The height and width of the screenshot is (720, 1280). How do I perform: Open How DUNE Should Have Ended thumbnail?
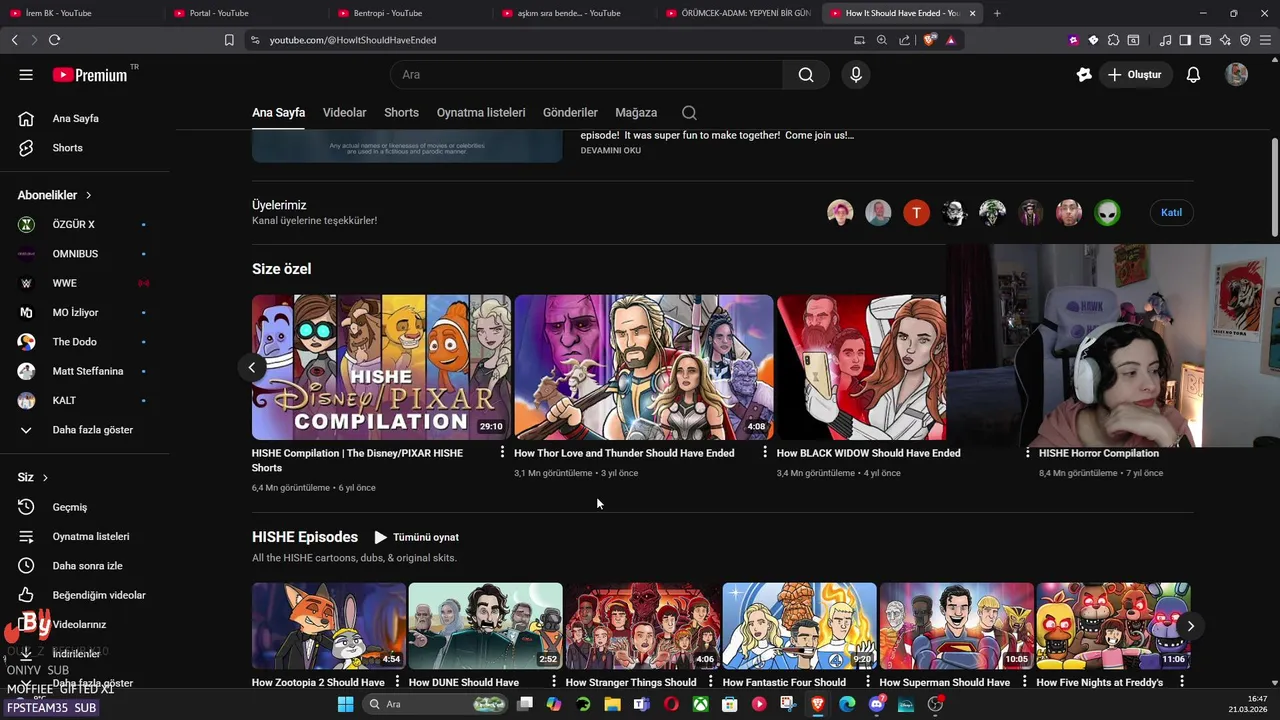(x=485, y=626)
